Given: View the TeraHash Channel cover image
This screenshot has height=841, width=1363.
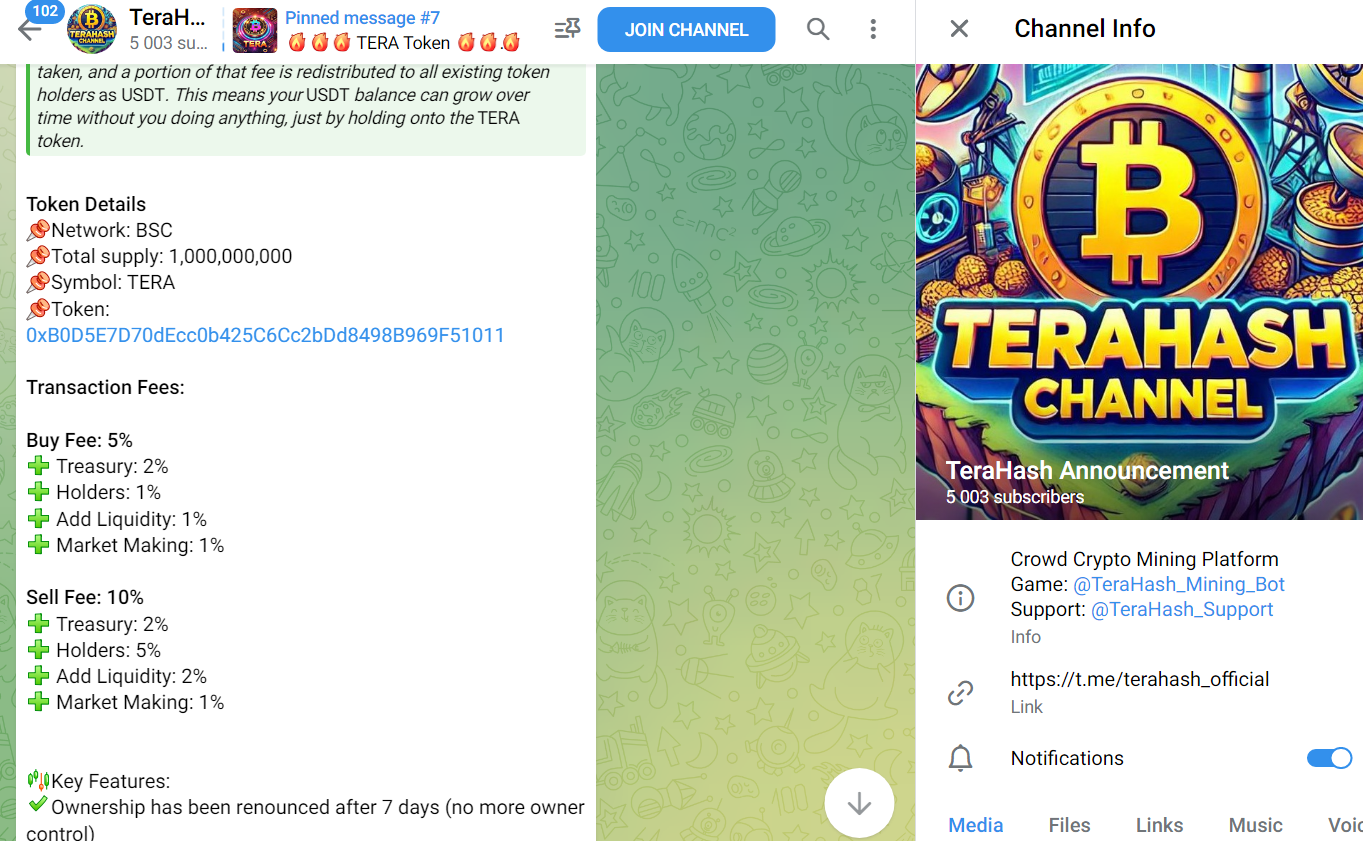Looking at the screenshot, I should 1139,292.
